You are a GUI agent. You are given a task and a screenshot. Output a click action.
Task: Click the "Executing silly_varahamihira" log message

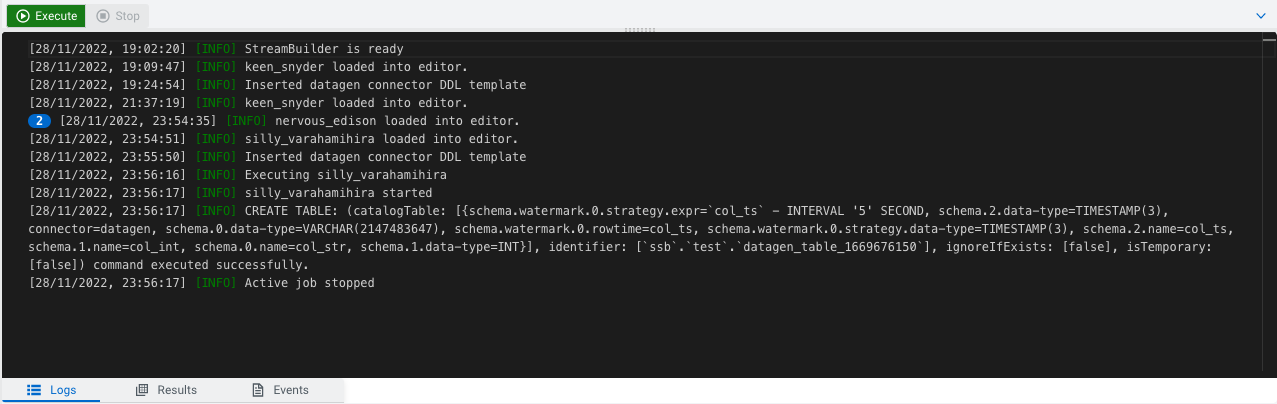[345, 175]
